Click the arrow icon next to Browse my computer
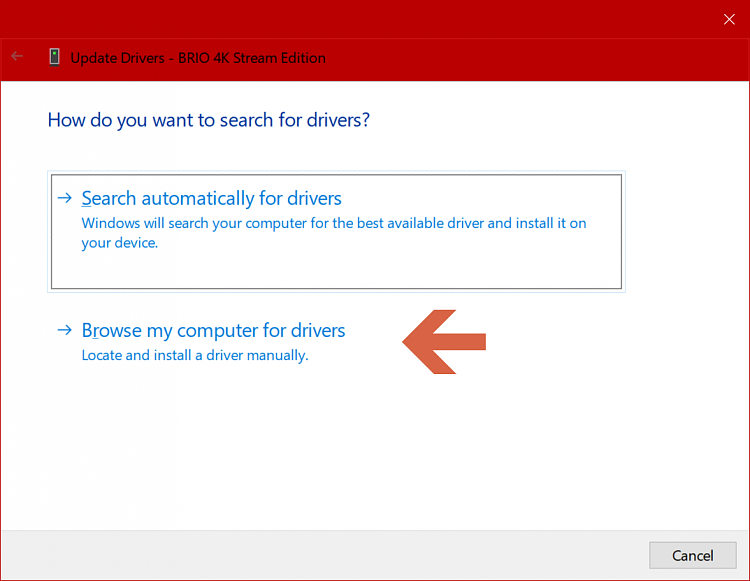This screenshot has width=750, height=581. (65, 329)
